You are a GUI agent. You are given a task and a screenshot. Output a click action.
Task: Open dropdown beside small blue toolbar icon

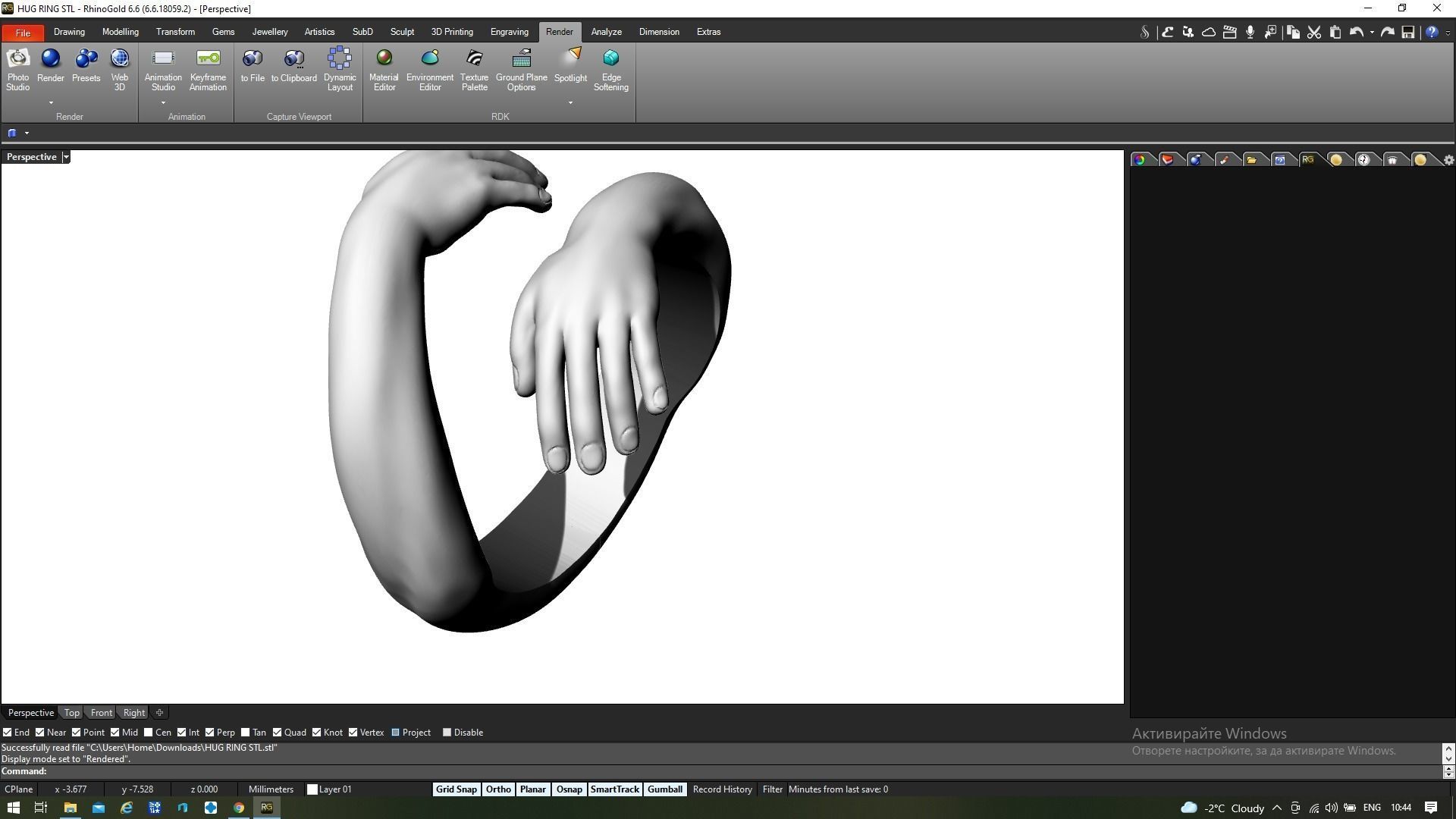pos(27,133)
